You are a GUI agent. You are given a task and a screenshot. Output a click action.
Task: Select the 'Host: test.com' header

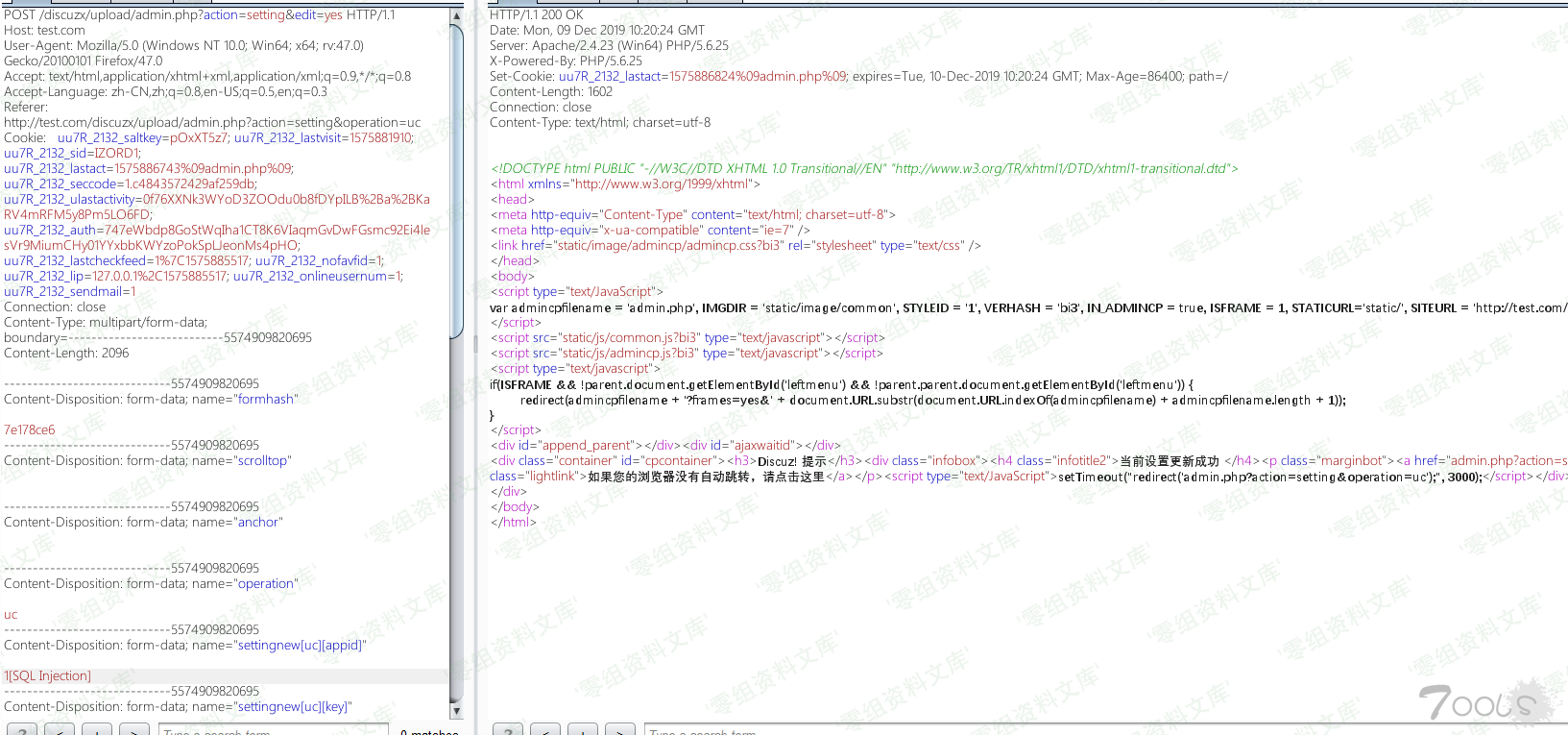(44, 30)
